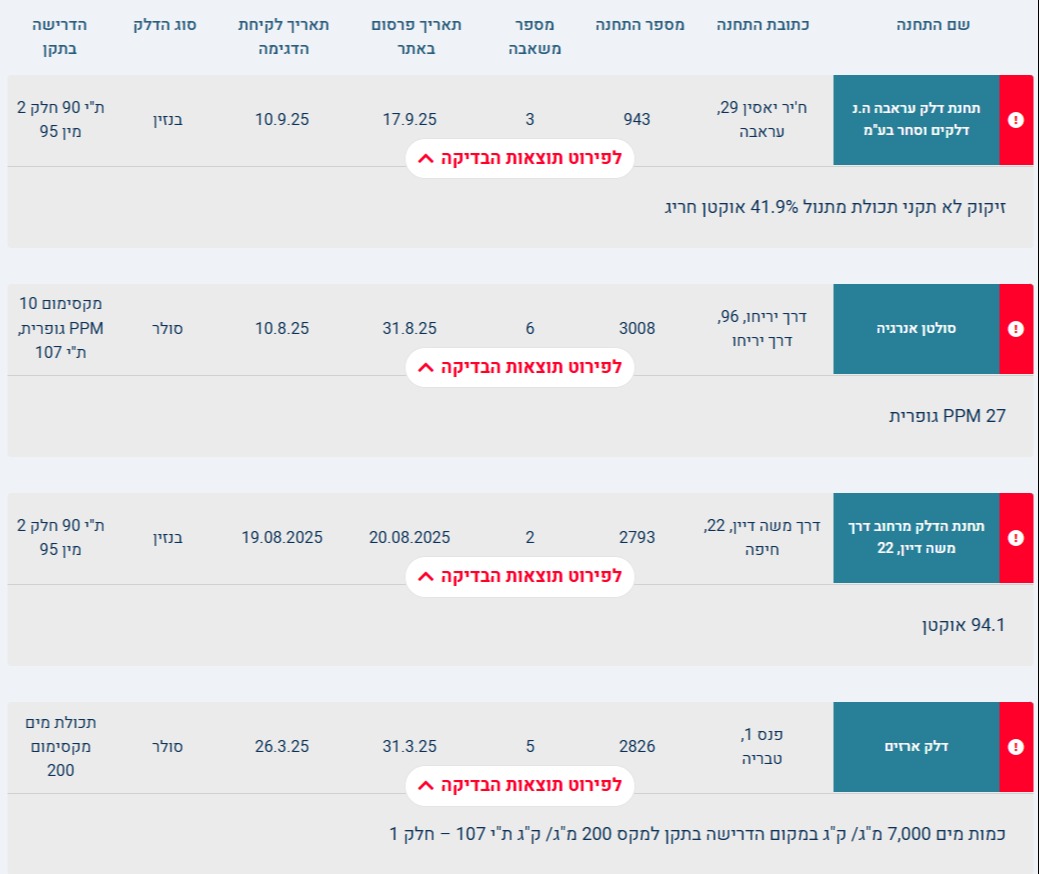Open the סולטן אנרגיה station name cell
1039x874 pixels.
pyautogui.click(x=916, y=329)
